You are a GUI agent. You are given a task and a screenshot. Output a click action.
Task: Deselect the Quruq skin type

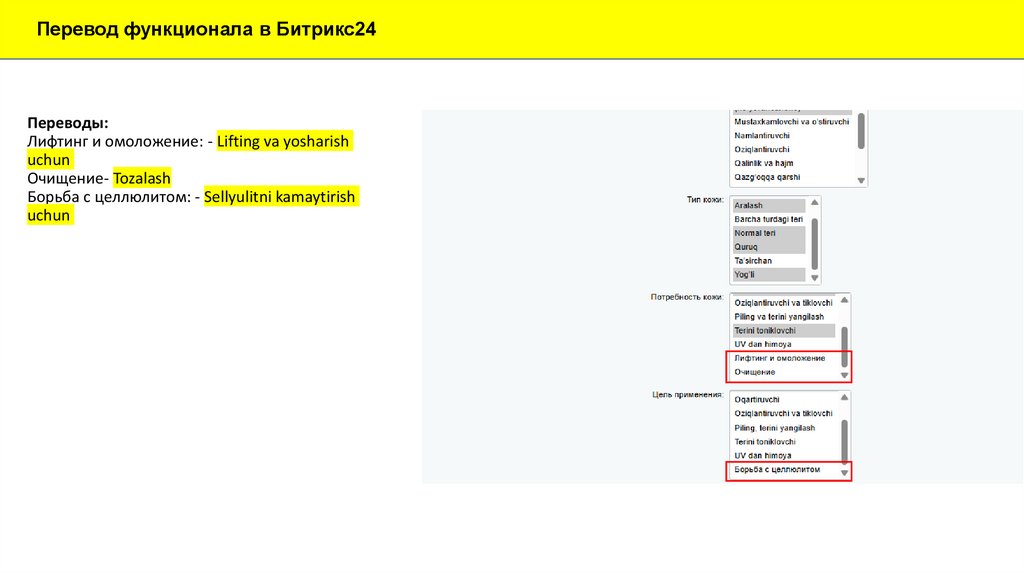(769, 247)
